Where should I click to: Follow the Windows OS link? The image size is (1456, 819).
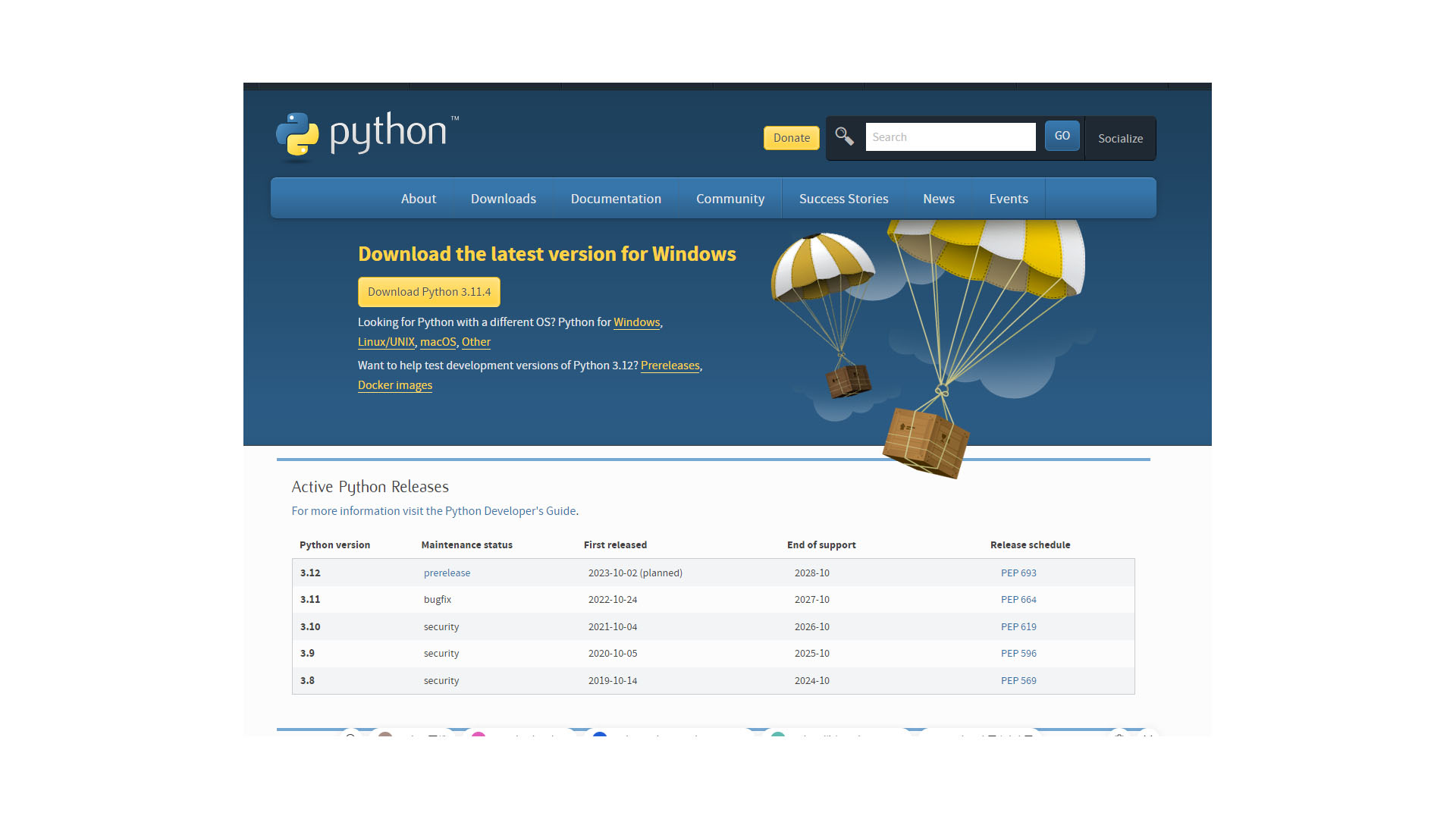coord(636,322)
